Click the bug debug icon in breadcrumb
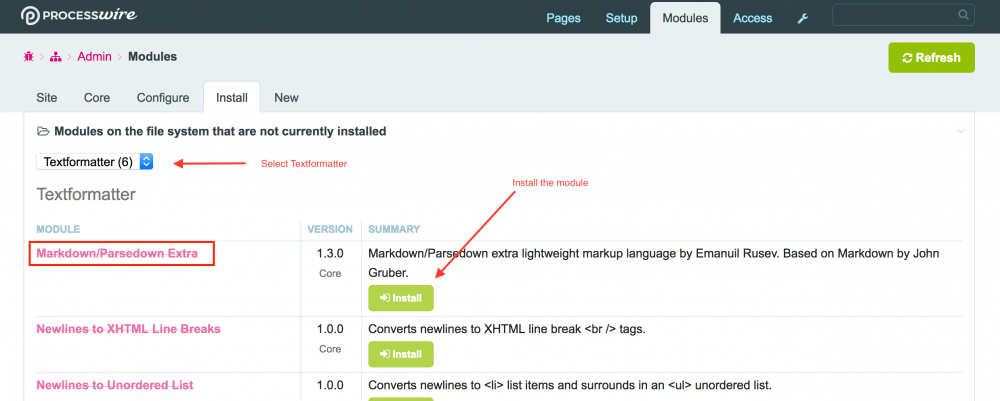This screenshot has width=1000, height=401. click(x=29, y=57)
